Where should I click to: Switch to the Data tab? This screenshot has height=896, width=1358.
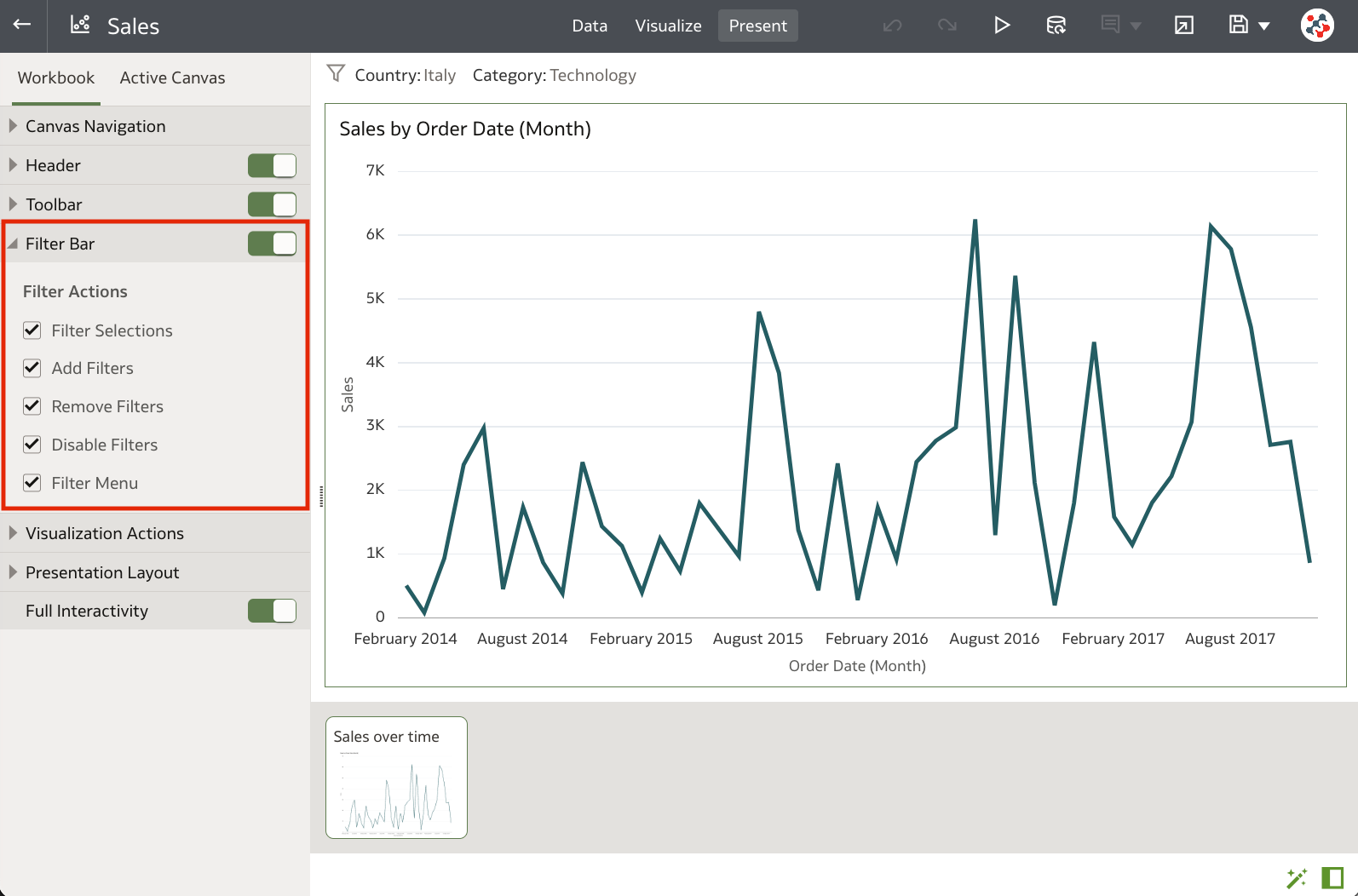pos(590,26)
